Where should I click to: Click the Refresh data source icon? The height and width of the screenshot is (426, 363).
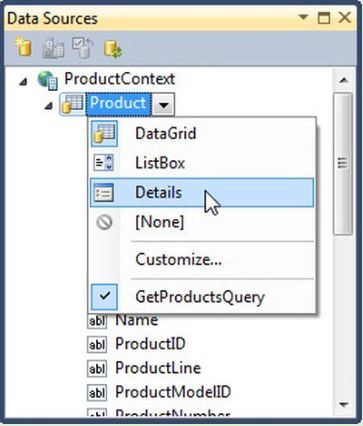pos(113,49)
